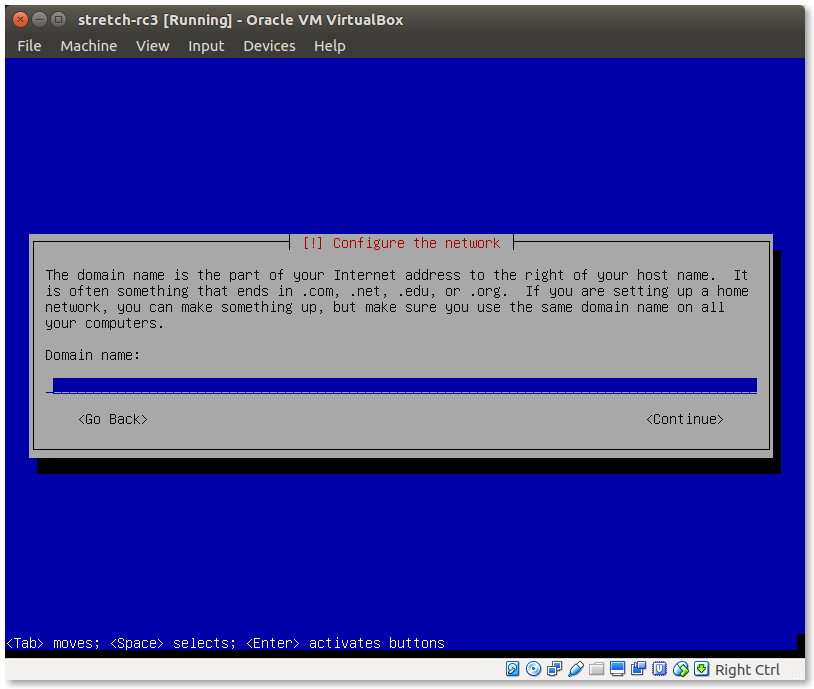The width and height of the screenshot is (814, 689).
Task: Focus the Domain name input field
Action: (x=401, y=385)
